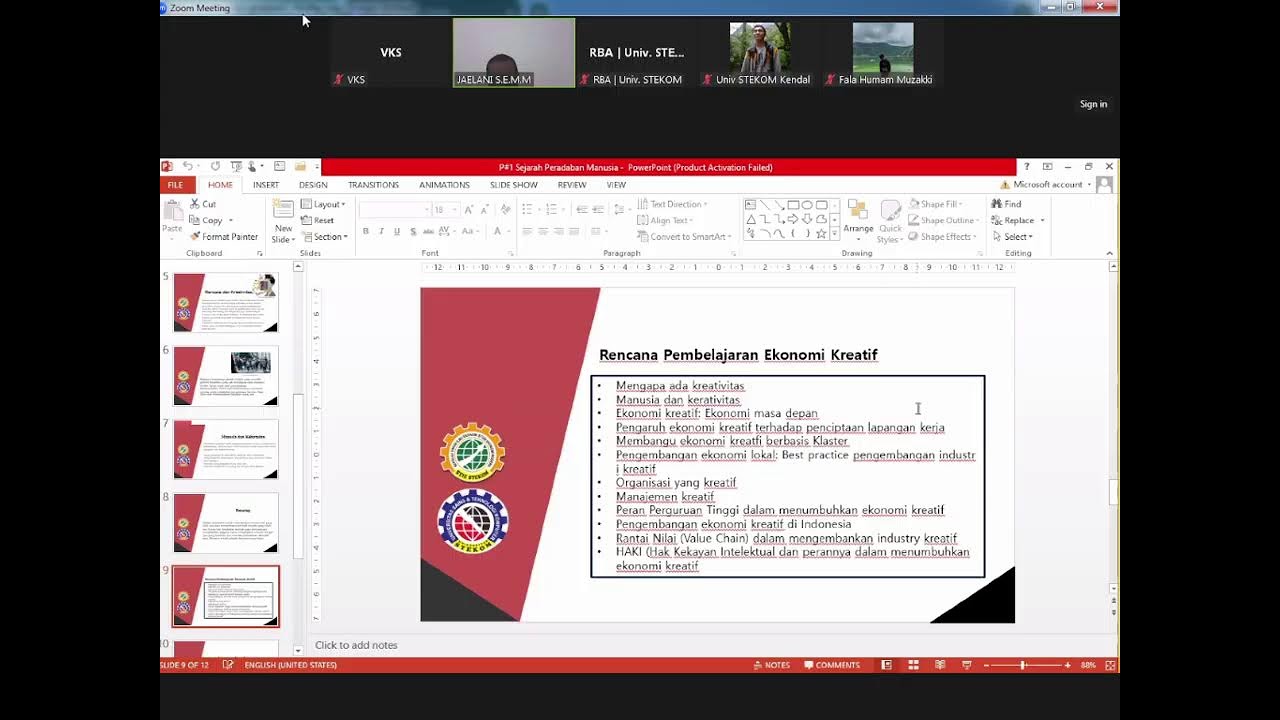Viewport: 1280px width, 720px height.
Task: Select the five-point star shape
Action: pyautogui.click(x=821, y=233)
